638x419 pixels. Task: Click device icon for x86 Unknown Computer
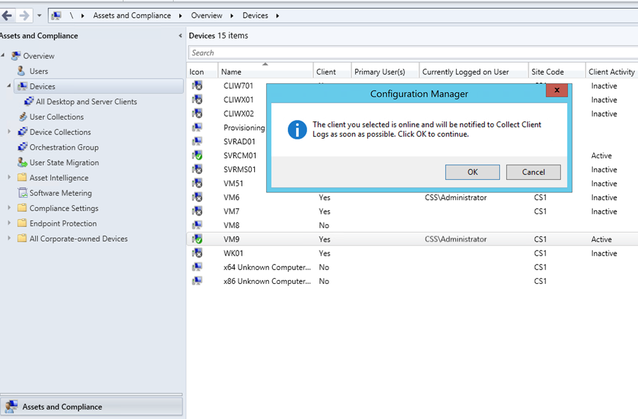[197, 281]
